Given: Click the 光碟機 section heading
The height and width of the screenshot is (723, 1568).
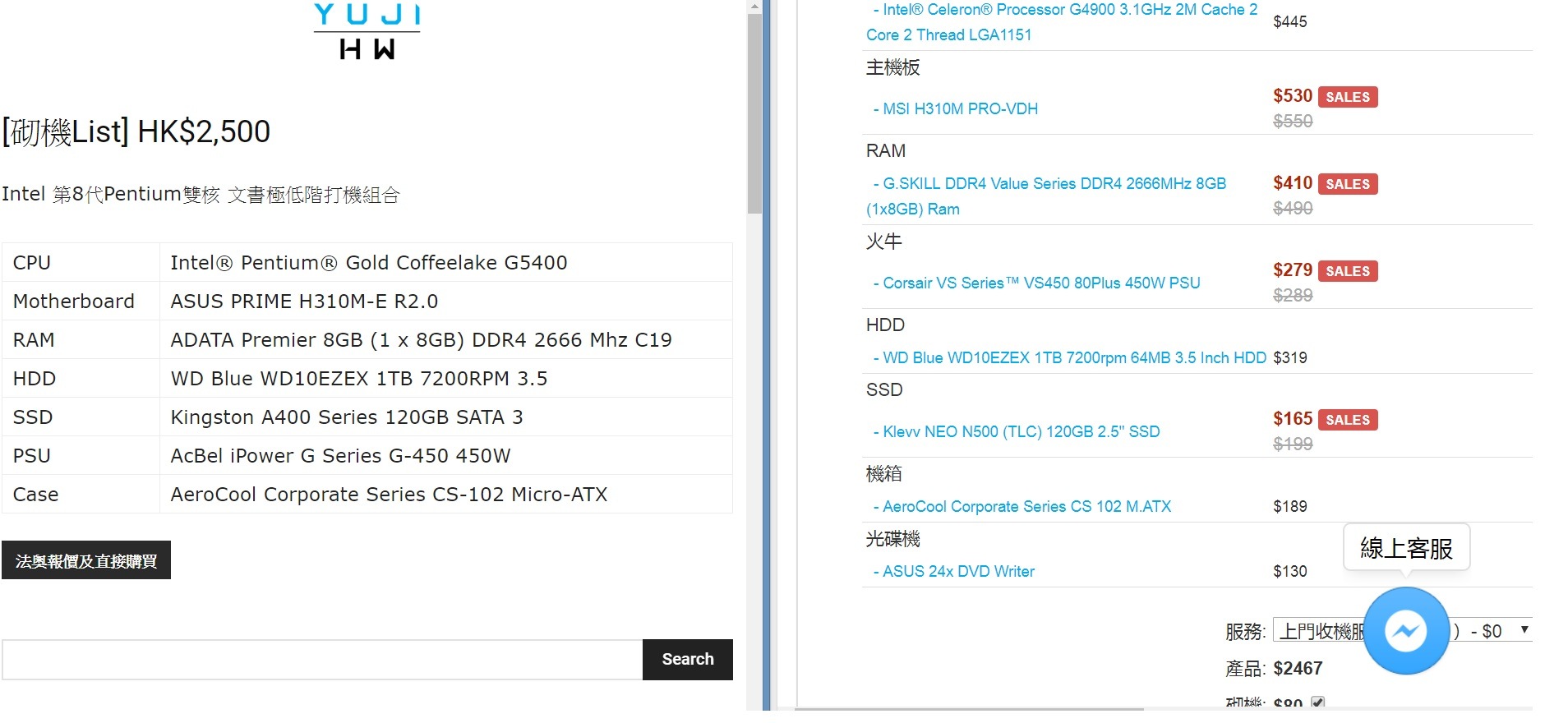Looking at the screenshot, I should click(x=892, y=539).
